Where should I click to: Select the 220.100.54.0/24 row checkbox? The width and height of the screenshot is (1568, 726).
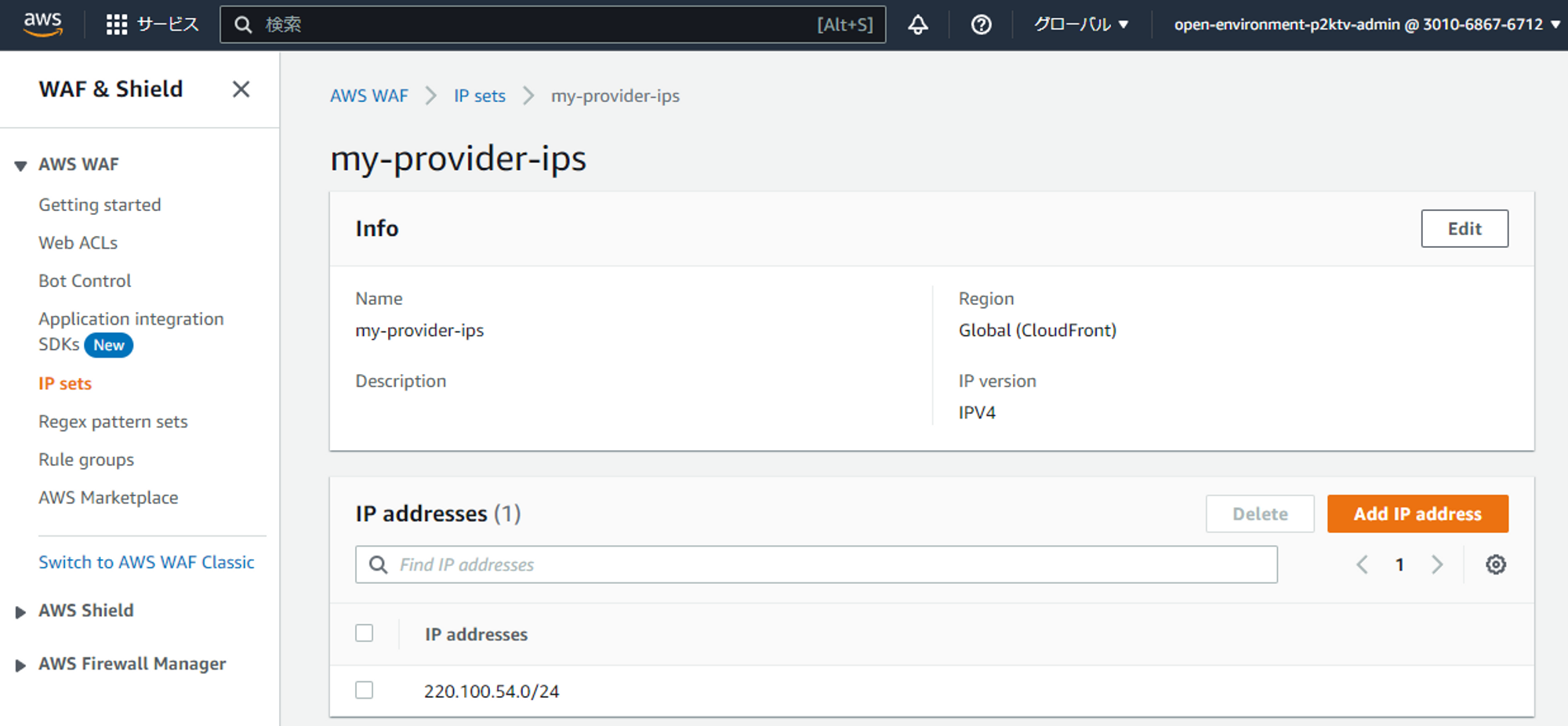364,690
